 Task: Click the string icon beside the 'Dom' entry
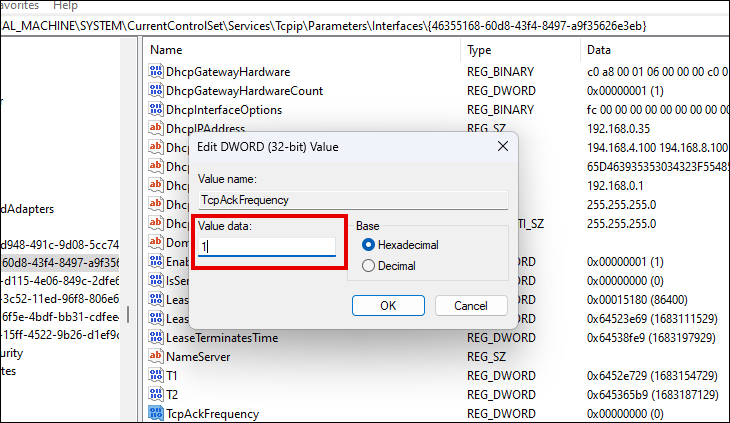[155, 242]
